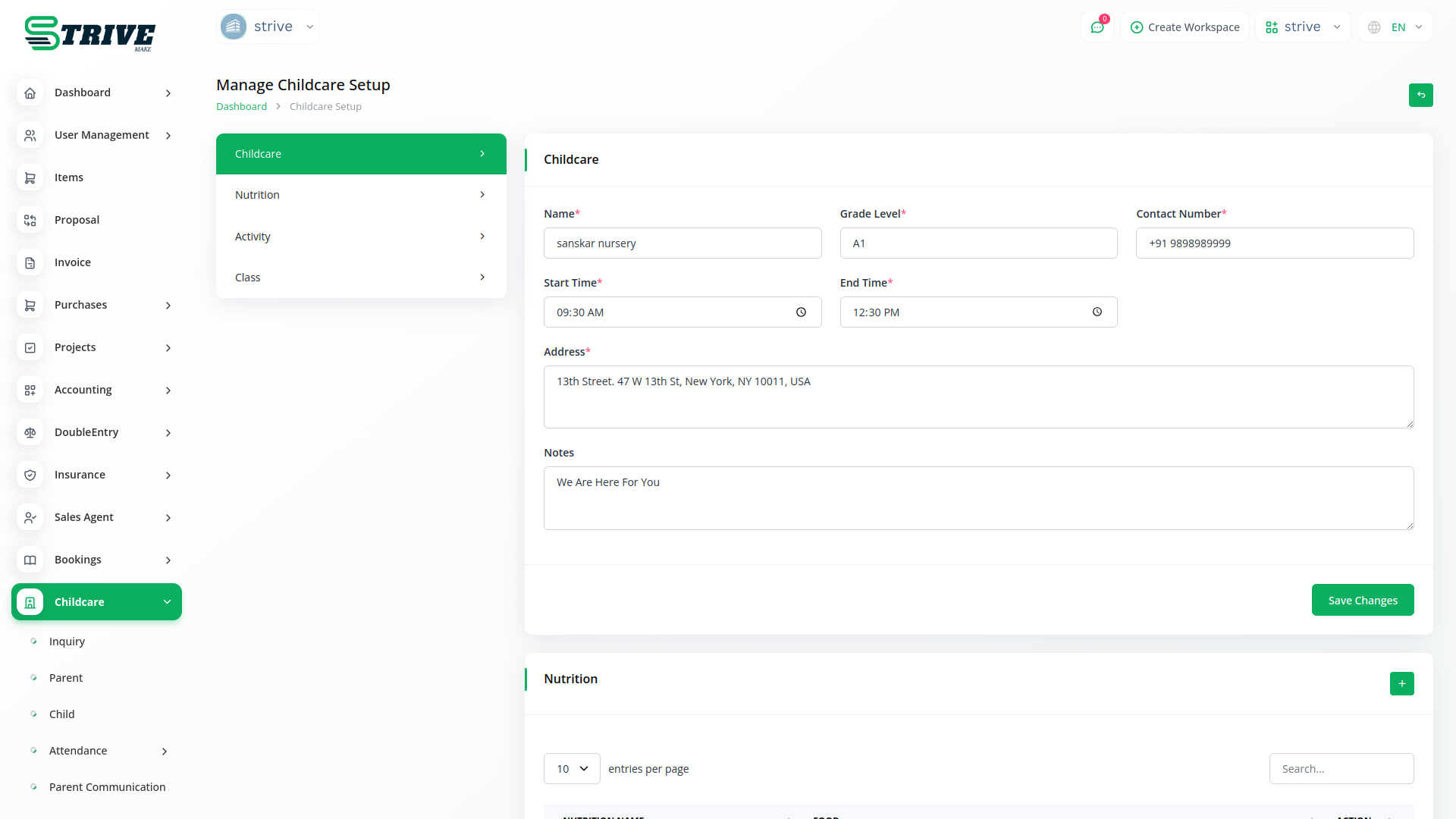Click the Dashboard breadcrumb link
This screenshot has height=819, width=1456.
[x=241, y=107]
